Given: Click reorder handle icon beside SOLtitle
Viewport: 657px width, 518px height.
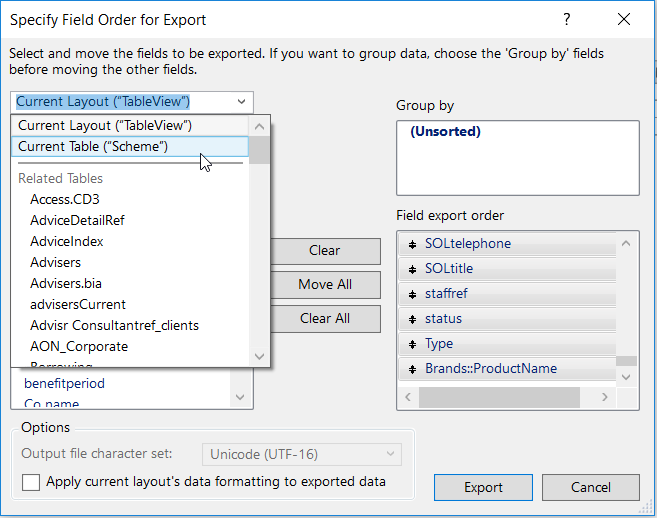Looking at the screenshot, I should coord(413,269).
